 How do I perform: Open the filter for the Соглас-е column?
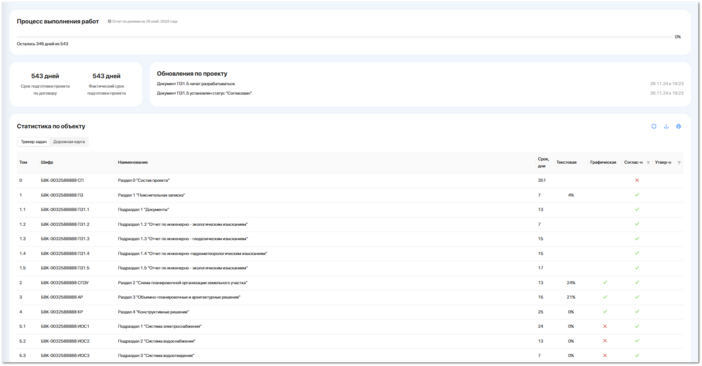[x=648, y=162]
